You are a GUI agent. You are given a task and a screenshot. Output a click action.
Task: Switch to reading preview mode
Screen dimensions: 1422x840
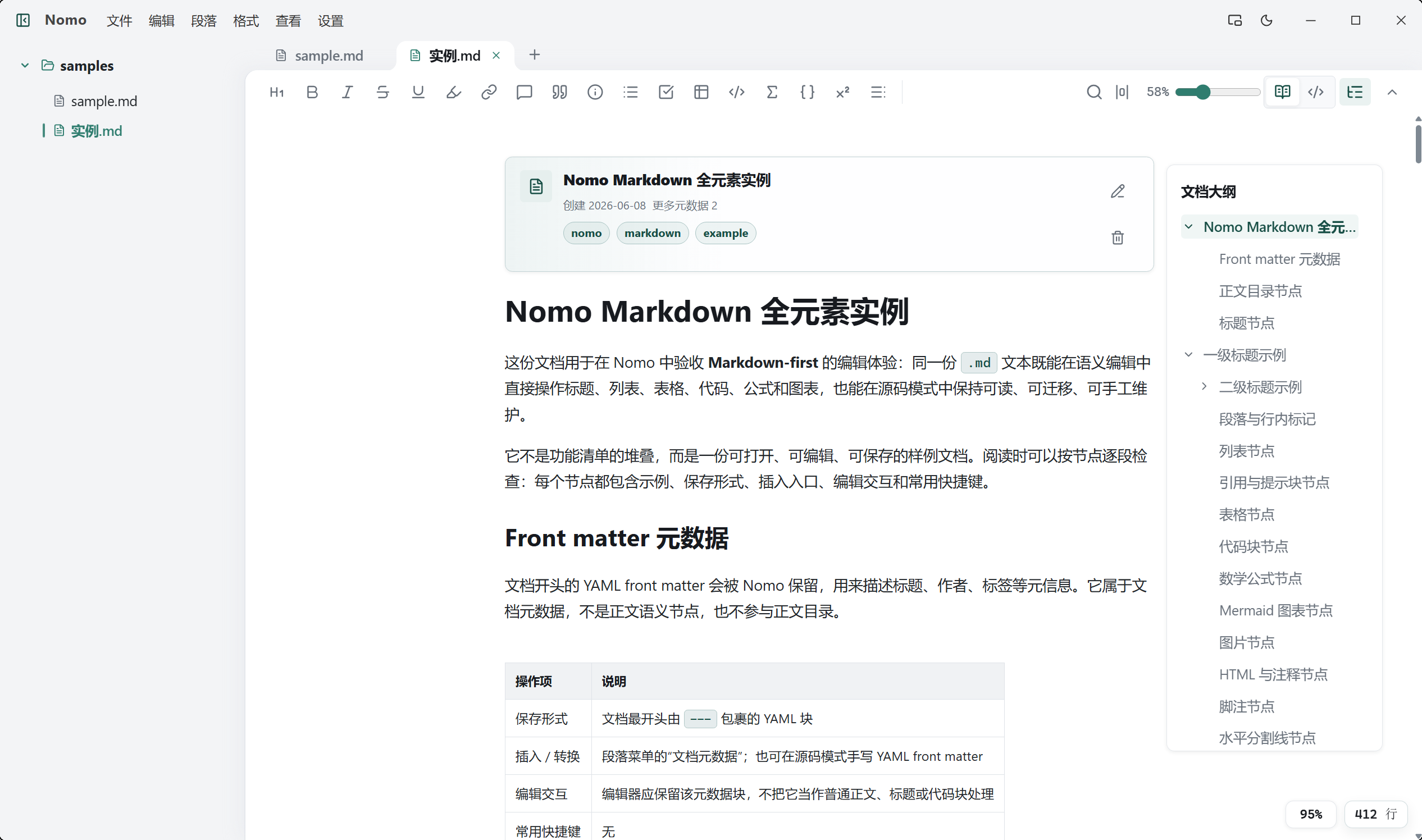(x=1282, y=92)
